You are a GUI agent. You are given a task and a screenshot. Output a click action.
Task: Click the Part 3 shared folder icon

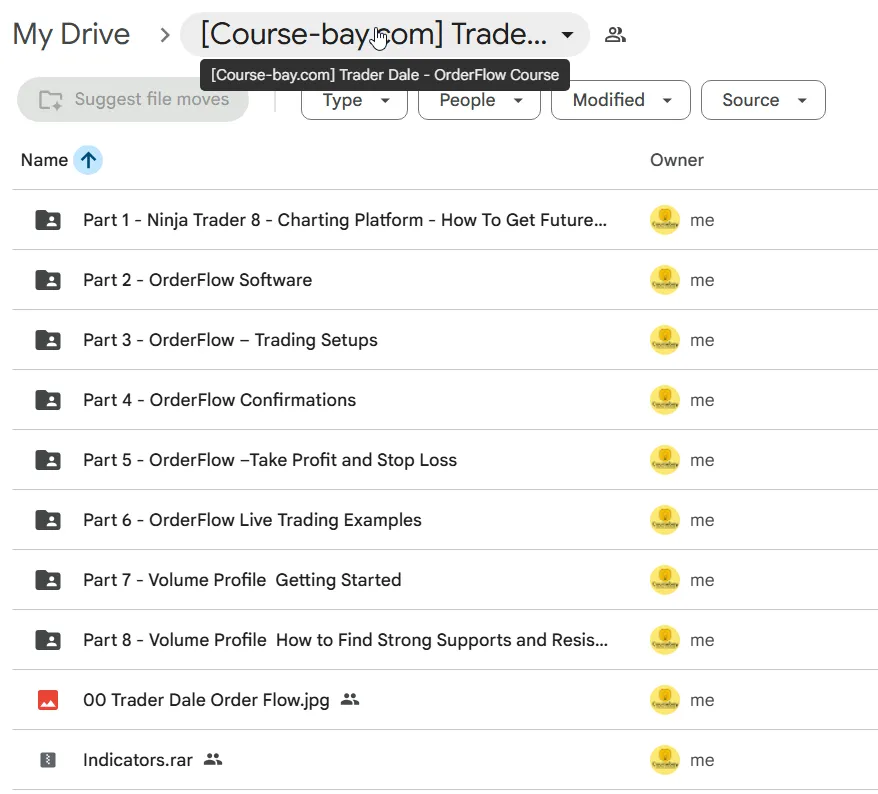point(48,340)
